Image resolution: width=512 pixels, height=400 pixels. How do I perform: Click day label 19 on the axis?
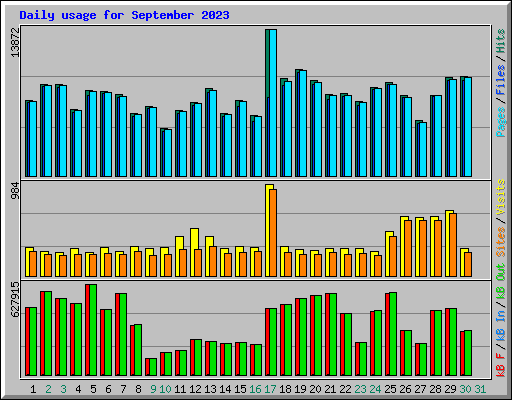300,389
